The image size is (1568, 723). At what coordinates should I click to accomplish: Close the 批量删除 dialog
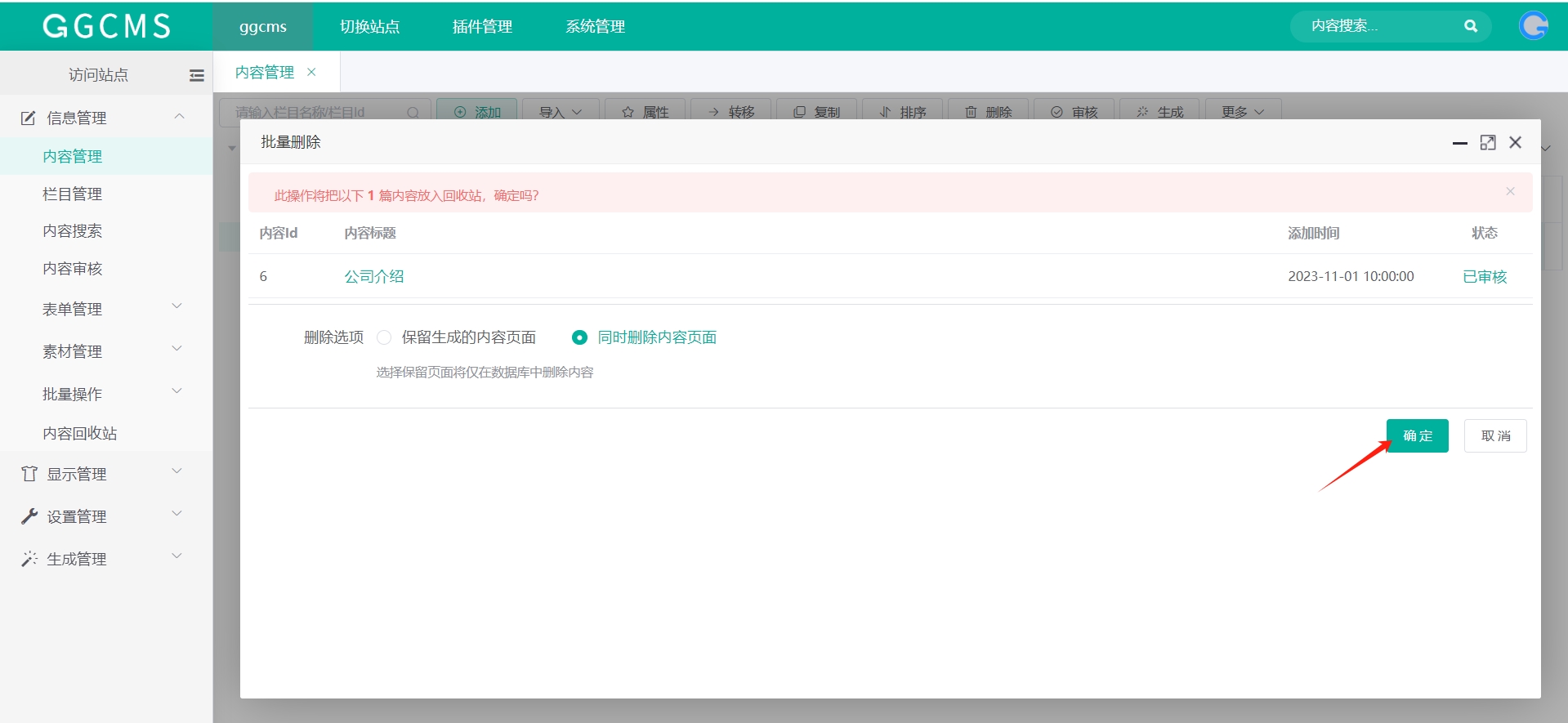(1516, 142)
